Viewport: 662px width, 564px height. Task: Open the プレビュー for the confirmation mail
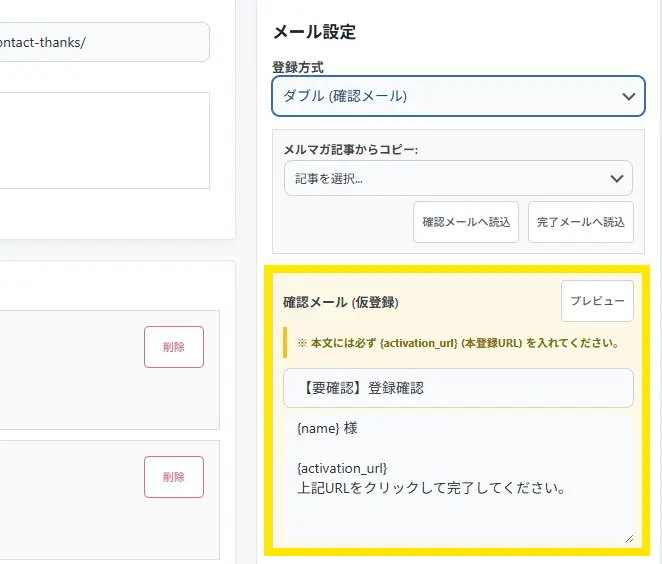[597, 301]
